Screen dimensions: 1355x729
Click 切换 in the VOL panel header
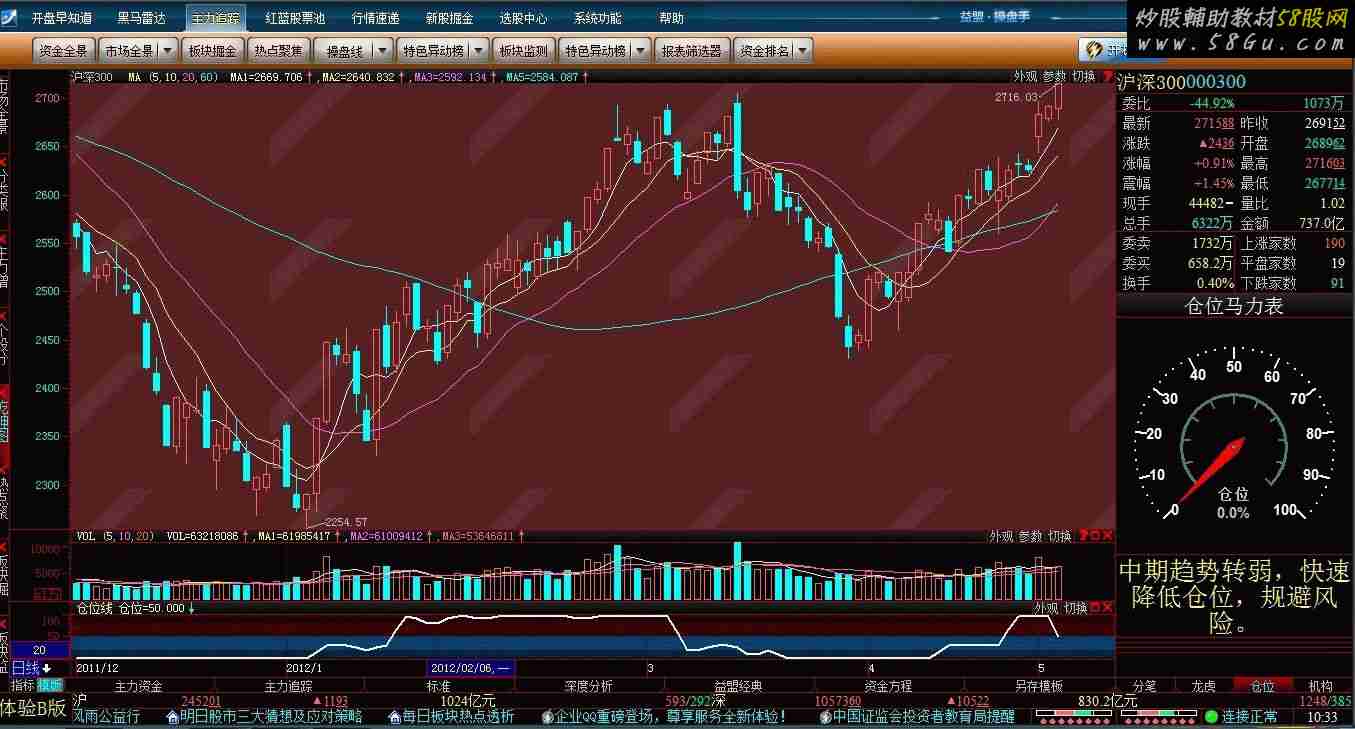click(x=1060, y=537)
